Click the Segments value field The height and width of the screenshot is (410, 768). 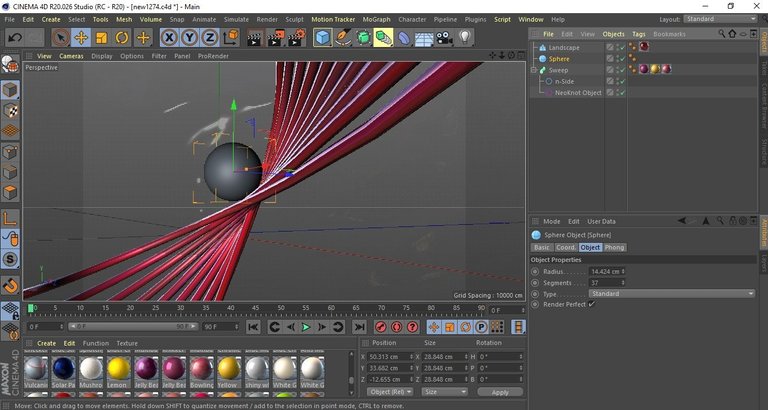(x=604, y=283)
